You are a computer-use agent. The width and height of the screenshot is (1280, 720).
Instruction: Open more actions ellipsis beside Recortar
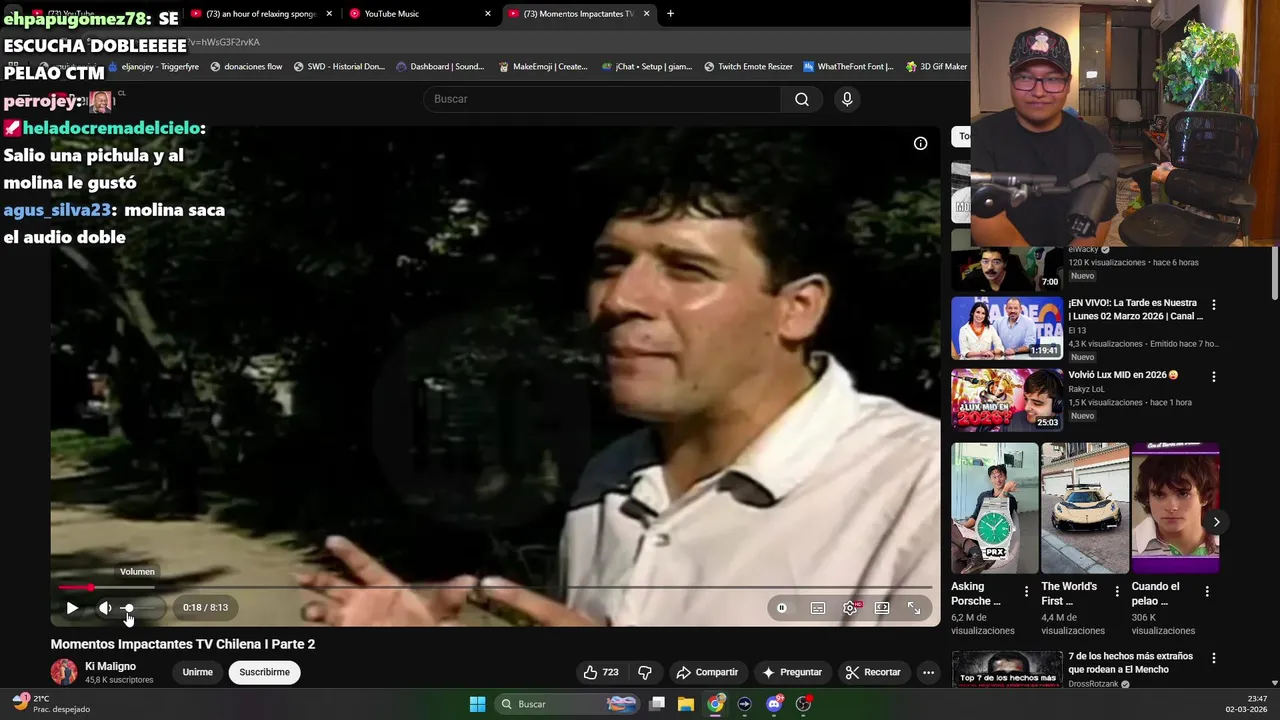(x=928, y=672)
